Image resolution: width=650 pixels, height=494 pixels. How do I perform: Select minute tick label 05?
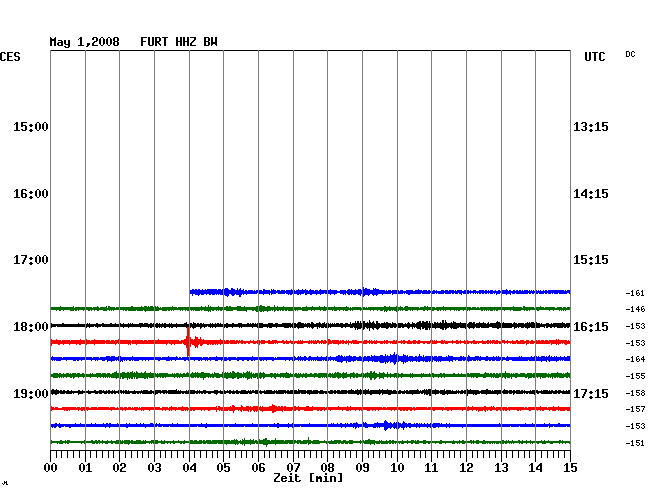[x=223, y=468]
